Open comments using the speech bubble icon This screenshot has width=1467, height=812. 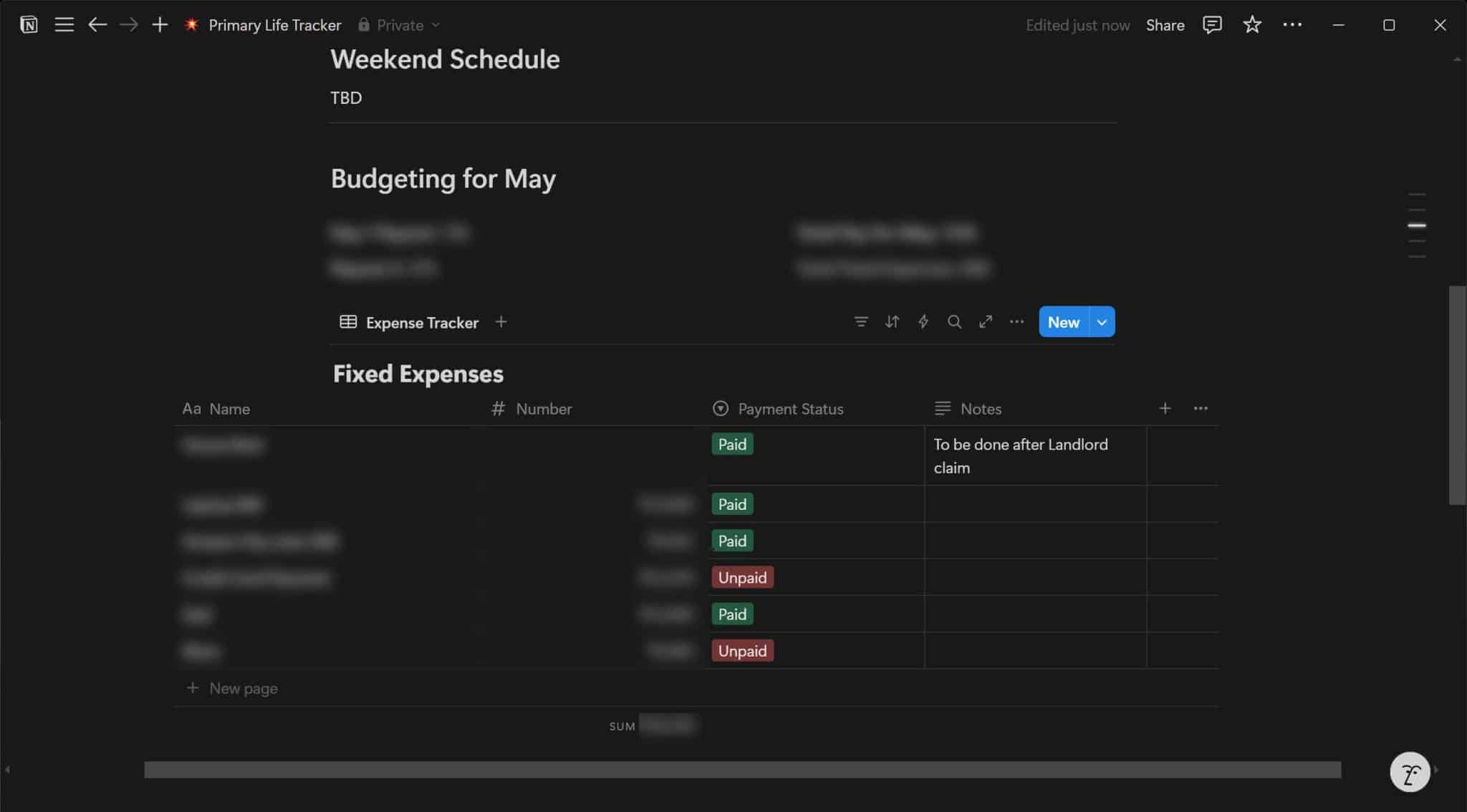point(1211,24)
